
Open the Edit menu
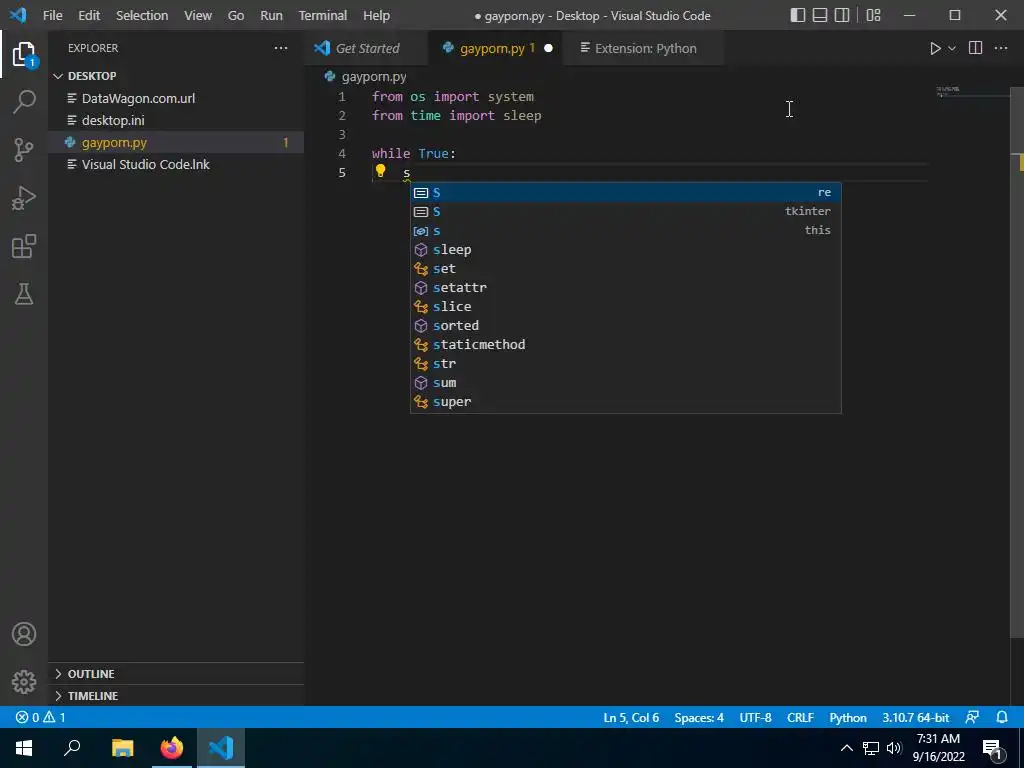[89, 15]
